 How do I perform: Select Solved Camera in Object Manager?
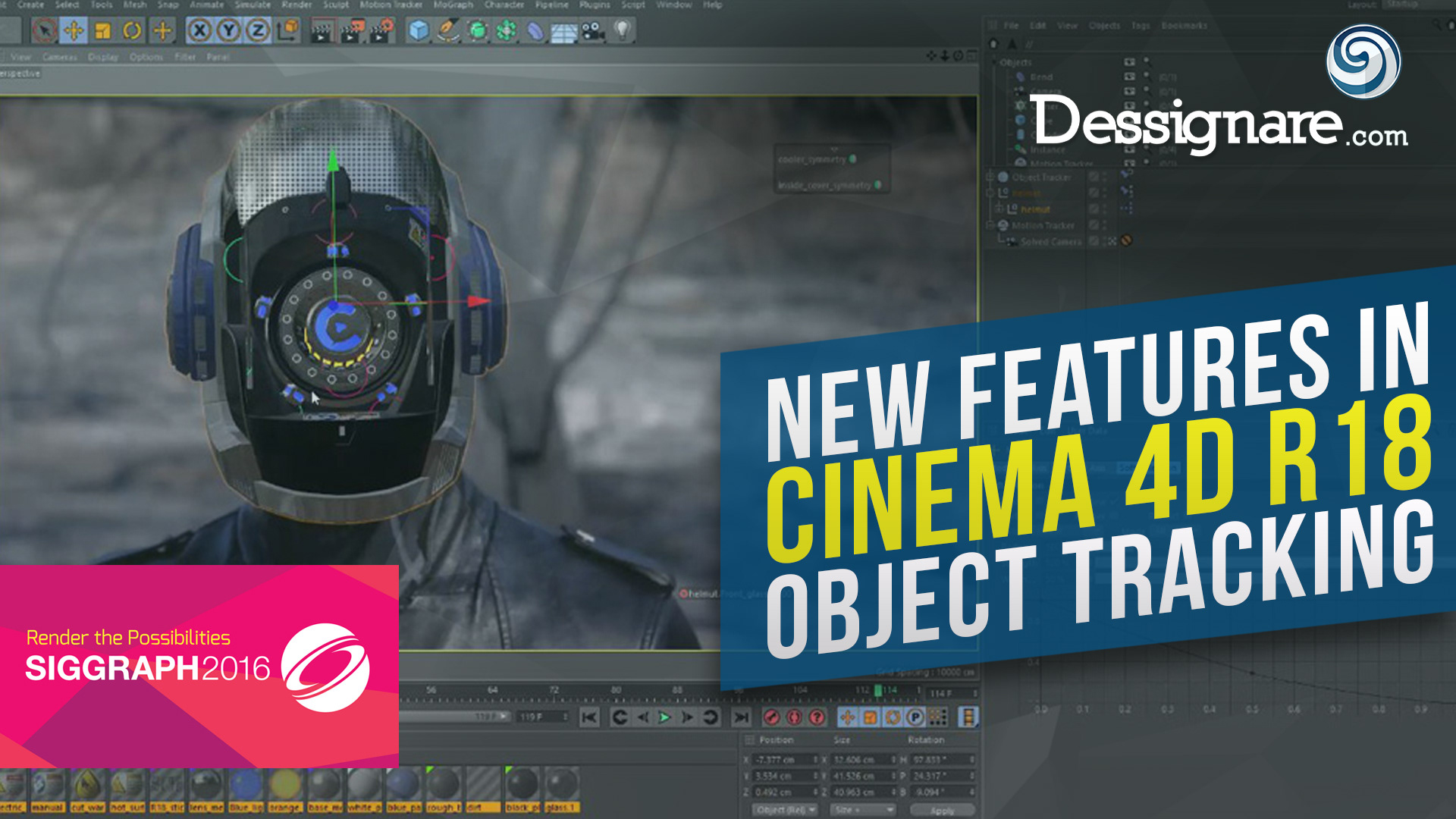coord(1050,242)
